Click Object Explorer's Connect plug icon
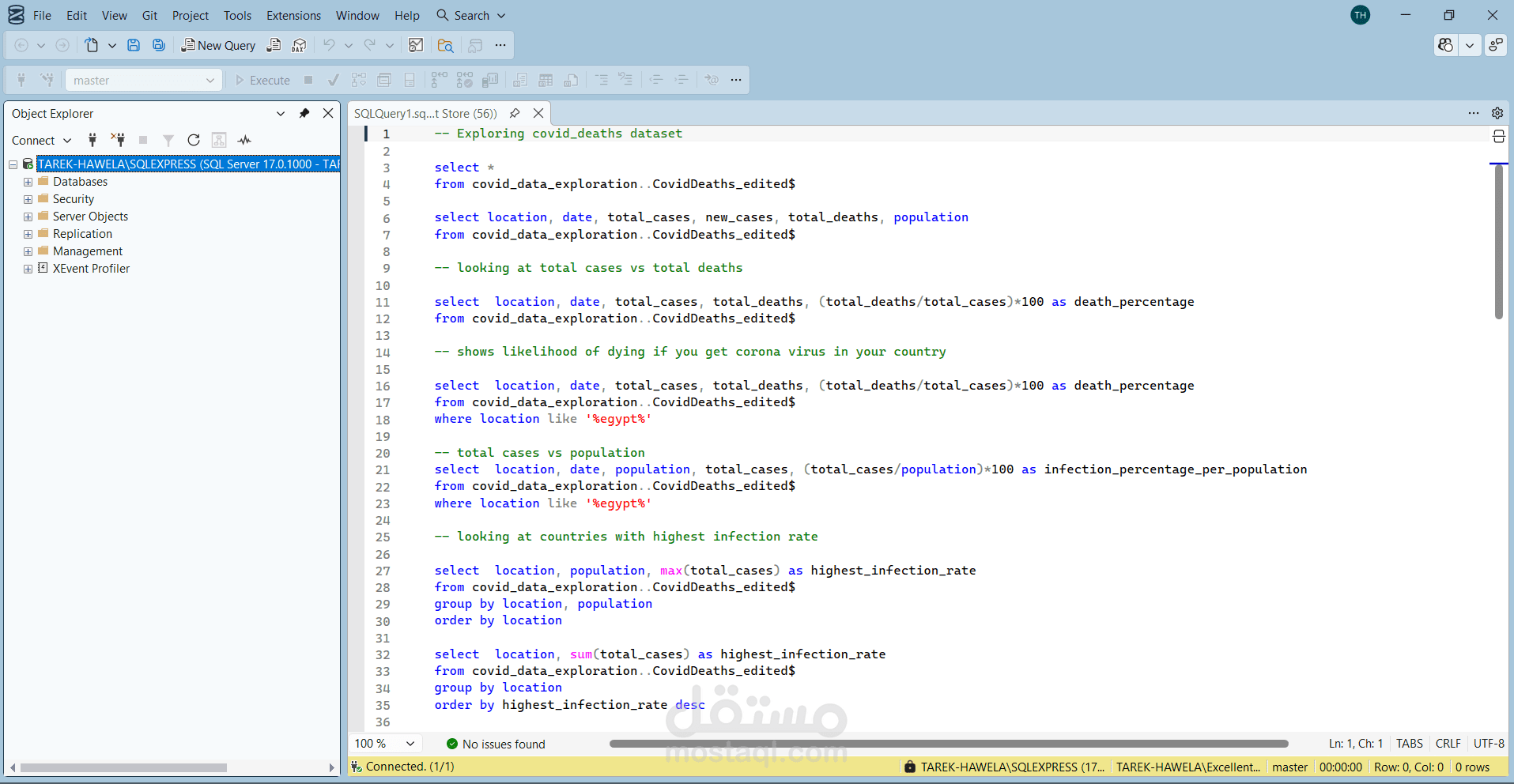Image resolution: width=1514 pixels, height=784 pixels. pos(93,140)
